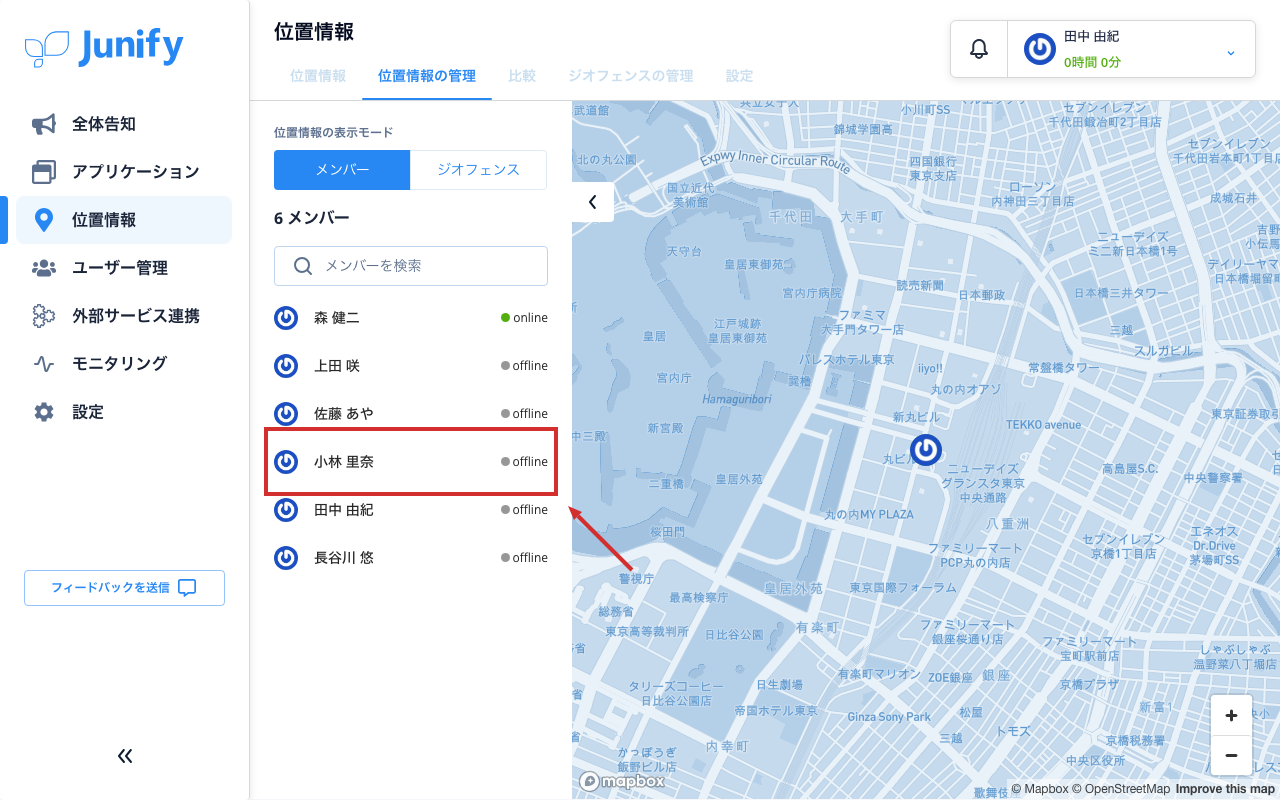Click the Junify logo
Screen dimensions: 1280x800
point(104,47)
